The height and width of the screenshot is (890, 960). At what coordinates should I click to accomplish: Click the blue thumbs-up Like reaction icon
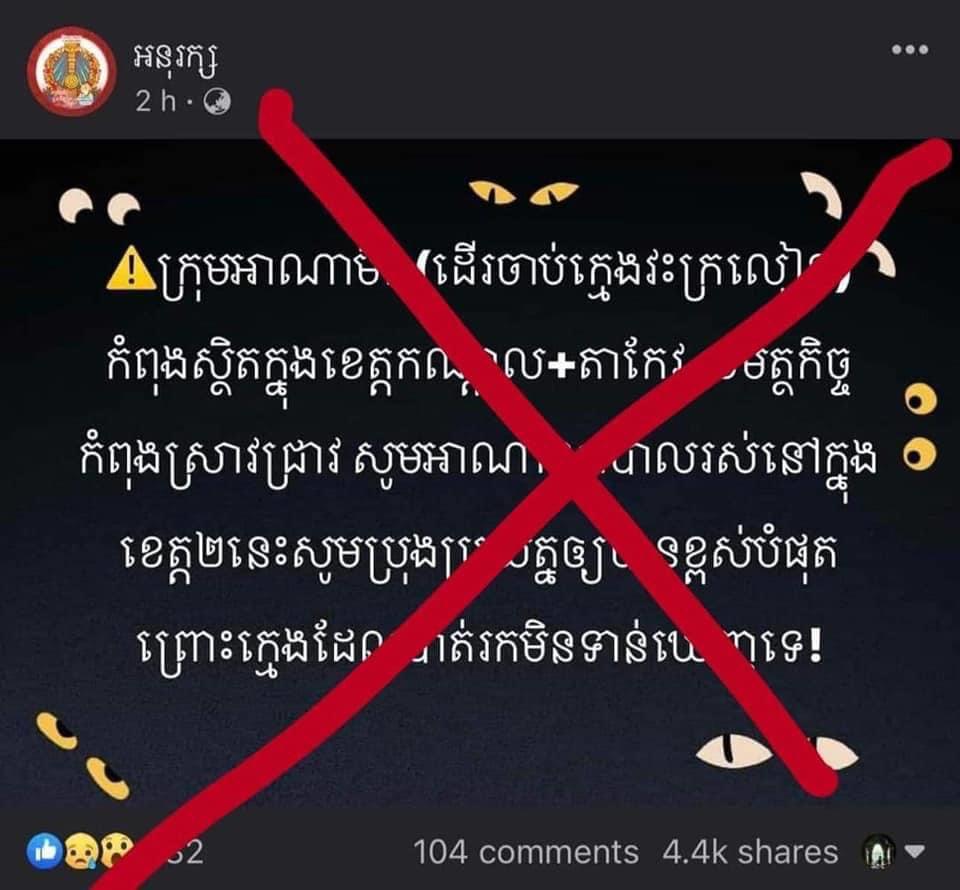[45, 852]
